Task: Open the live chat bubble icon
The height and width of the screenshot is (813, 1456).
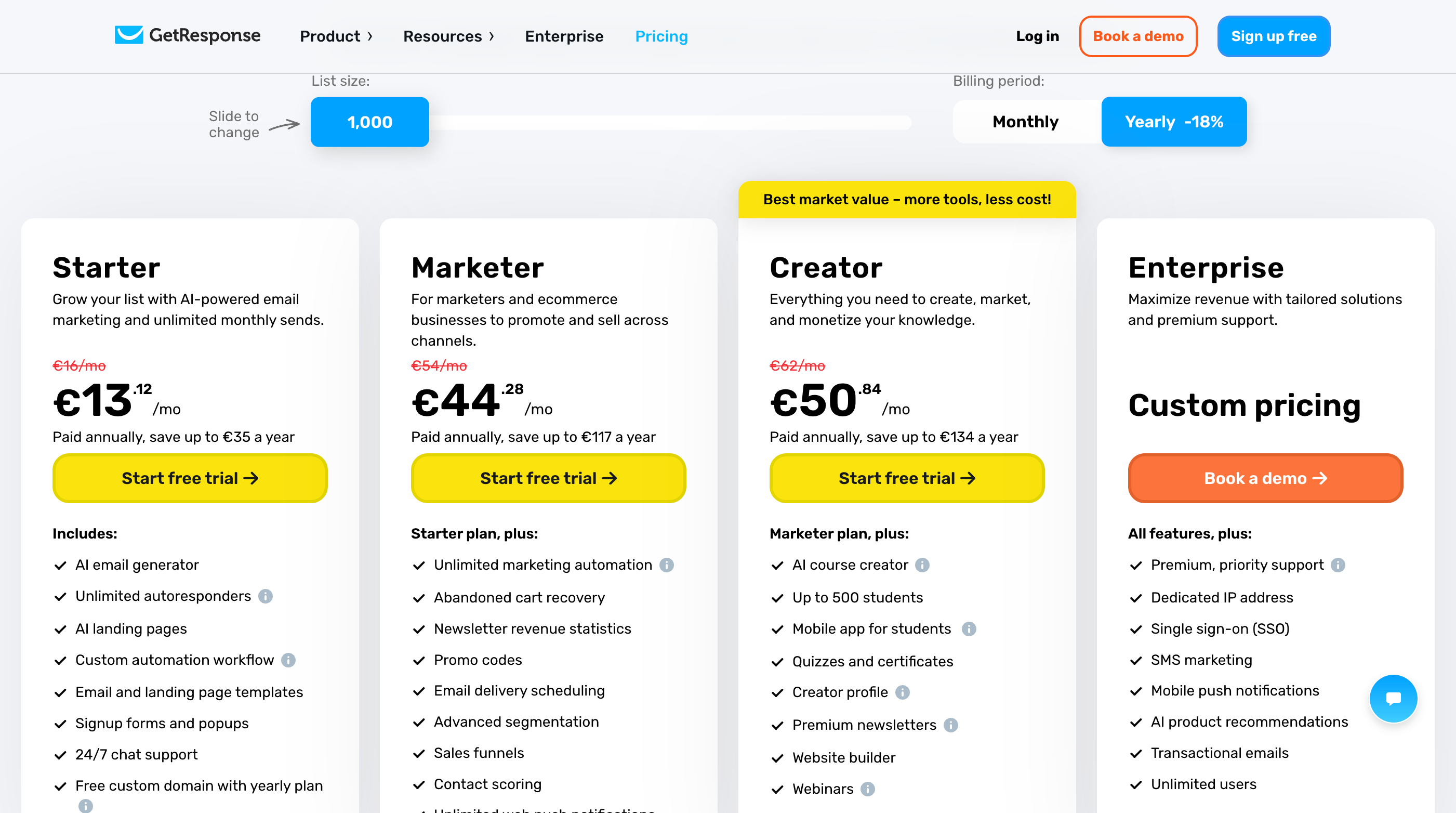Action: 1393,698
